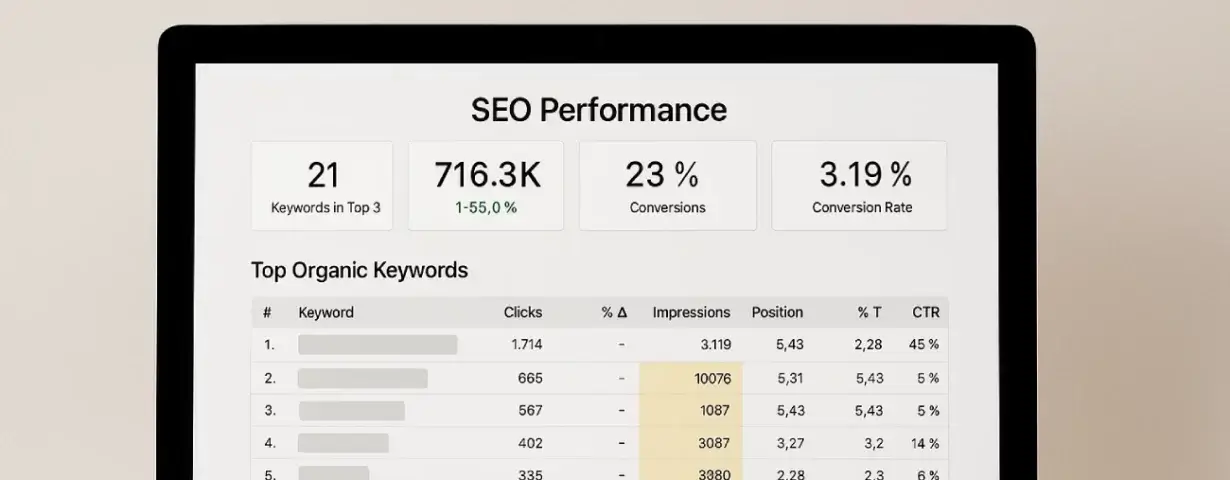Sort by the % T column header
Image resolution: width=1230 pixels, height=480 pixels.
[869, 312]
